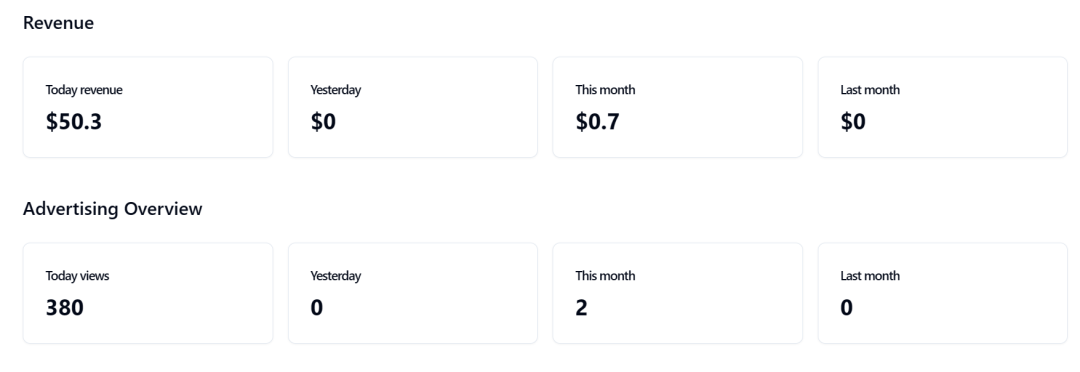
Task: Click the Last month revenue card
Action: [x=943, y=107]
